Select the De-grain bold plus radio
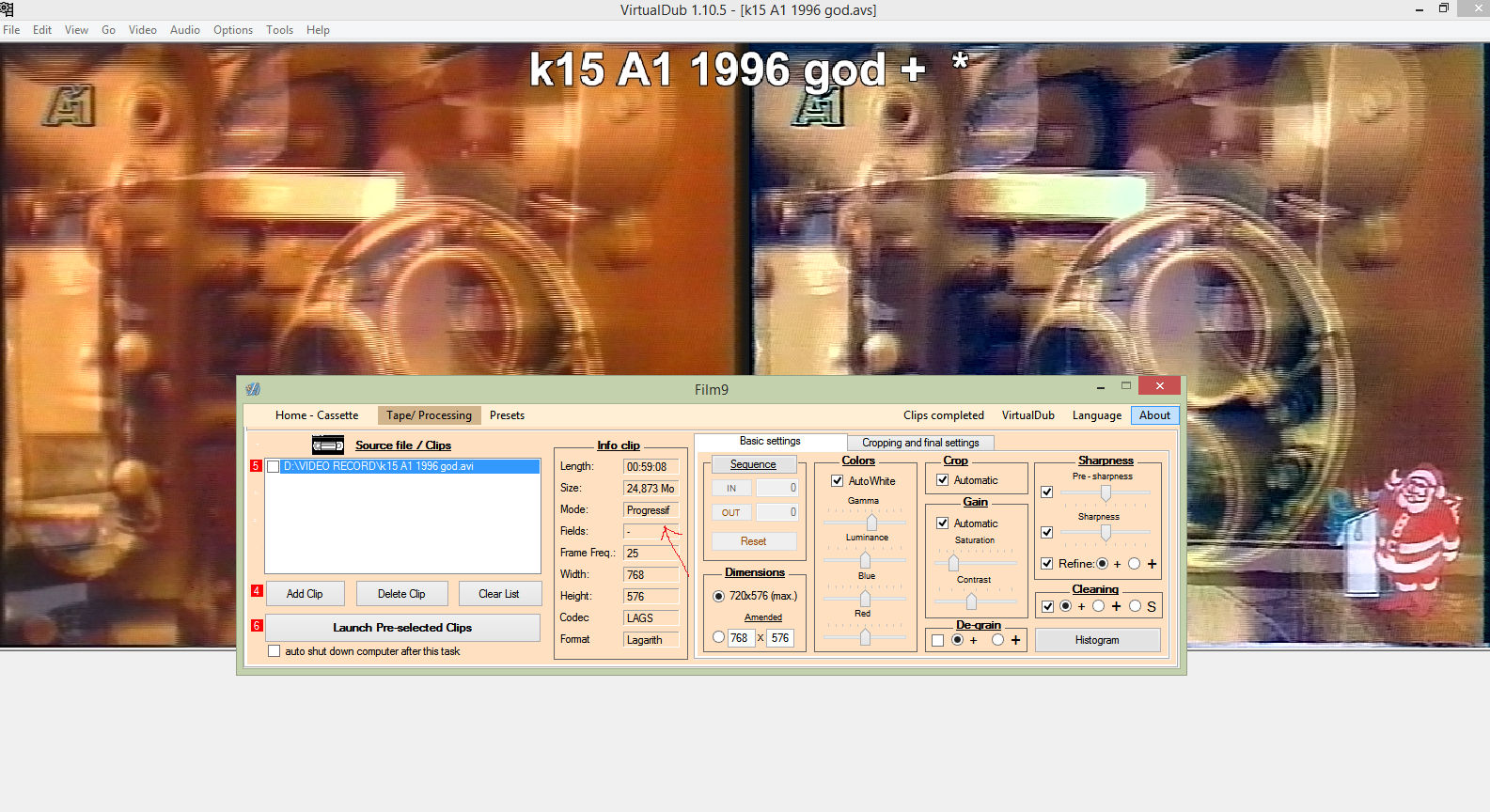Image resolution: width=1490 pixels, height=812 pixels. pos(997,640)
